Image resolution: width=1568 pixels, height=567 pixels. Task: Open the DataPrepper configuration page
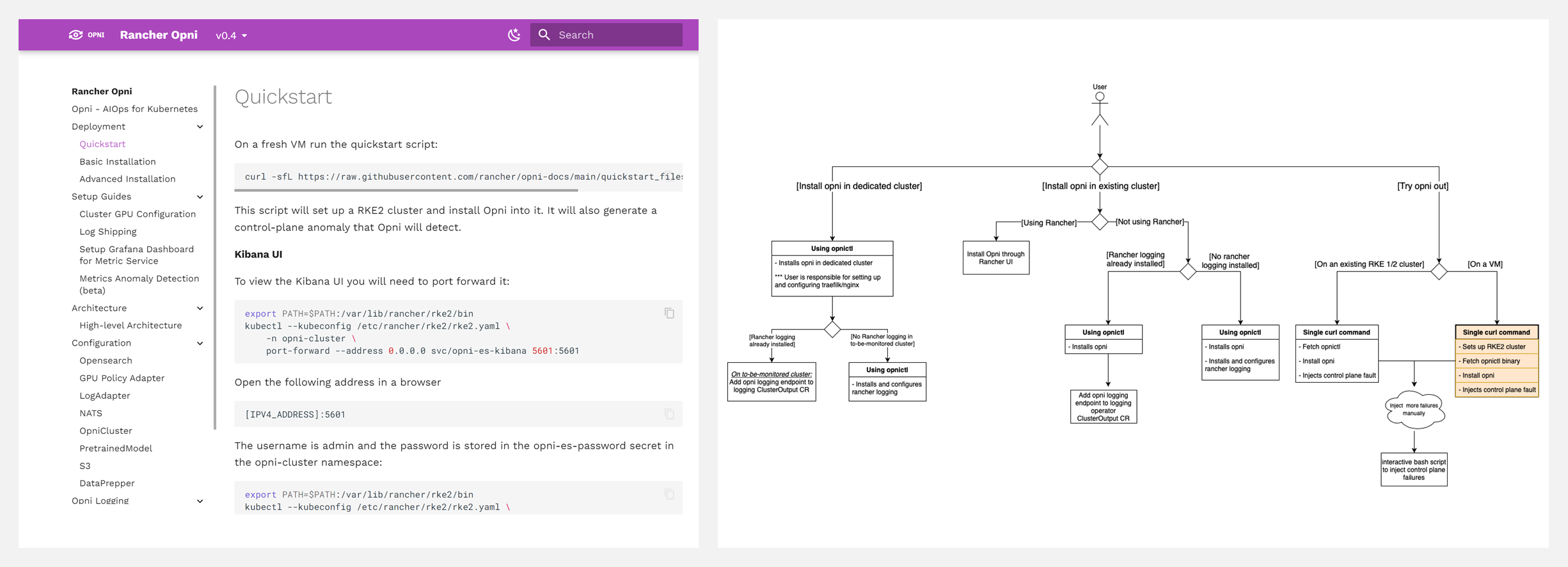click(107, 483)
